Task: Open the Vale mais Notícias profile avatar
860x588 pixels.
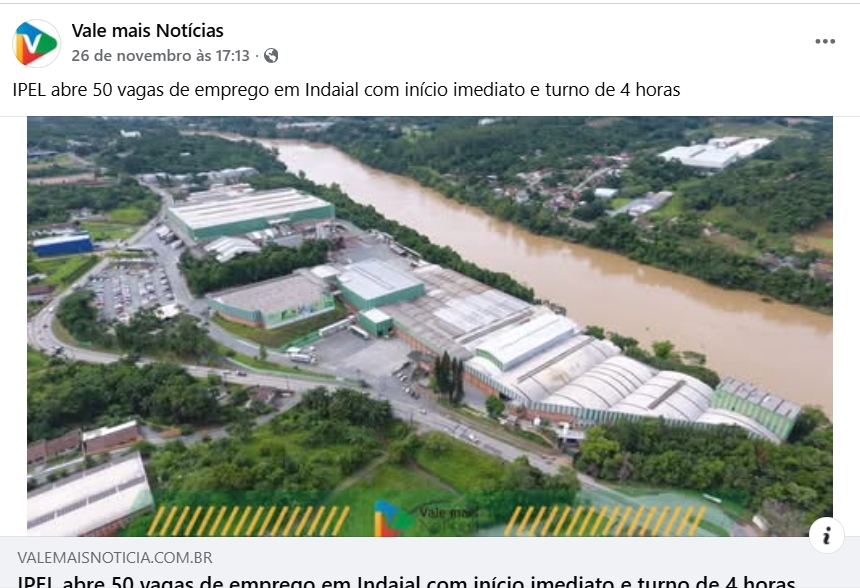Action: (x=36, y=43)
